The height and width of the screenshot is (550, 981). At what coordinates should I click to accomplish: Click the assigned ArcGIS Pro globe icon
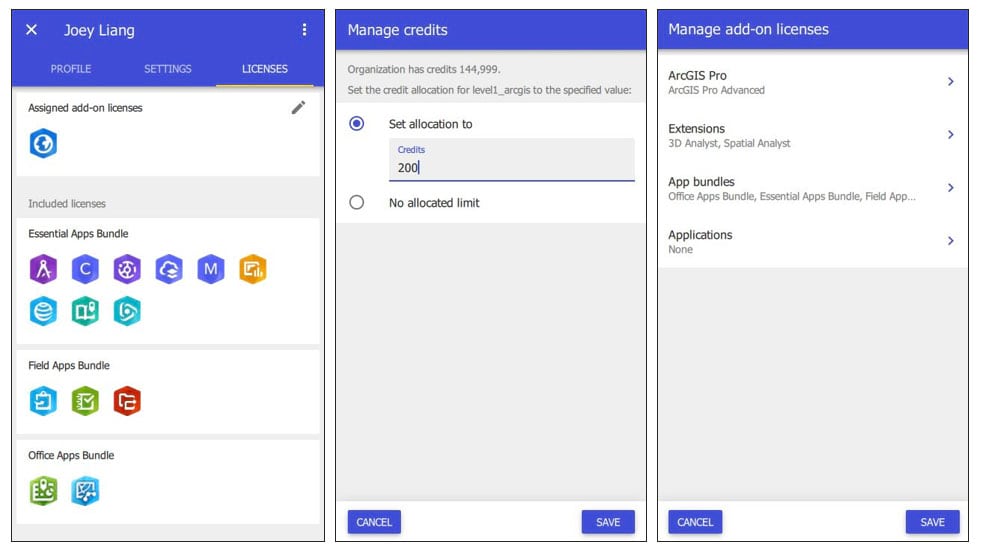(x=43, y=143)
